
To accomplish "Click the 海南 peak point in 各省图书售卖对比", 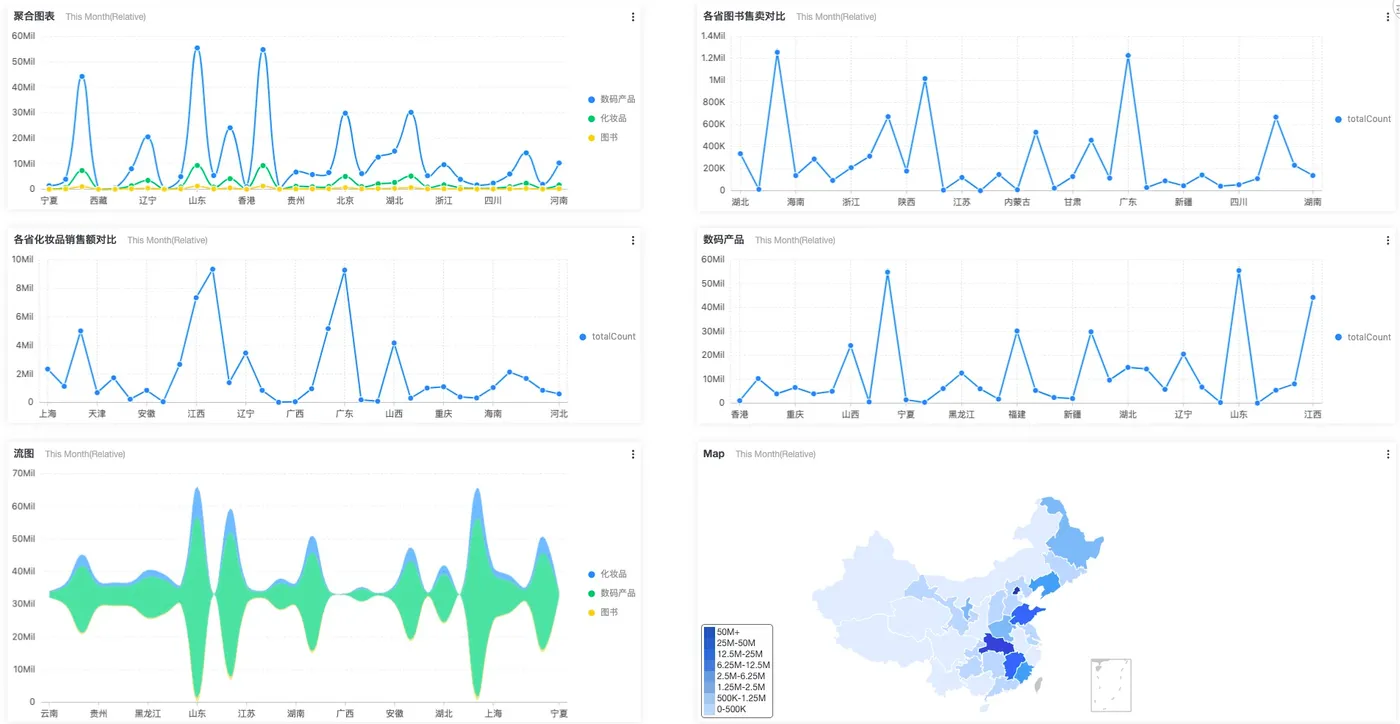I will tap(777, 52).
